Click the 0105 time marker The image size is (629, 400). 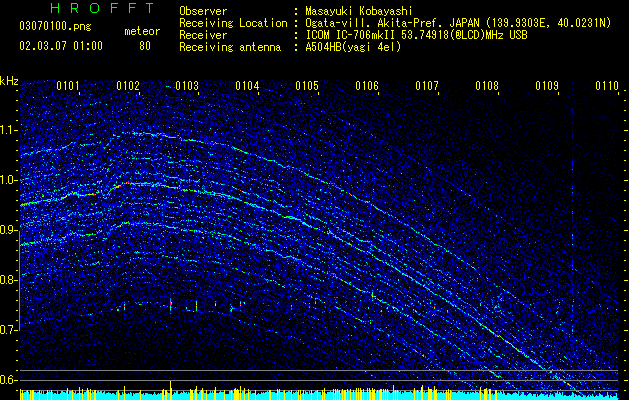[307, 86]
